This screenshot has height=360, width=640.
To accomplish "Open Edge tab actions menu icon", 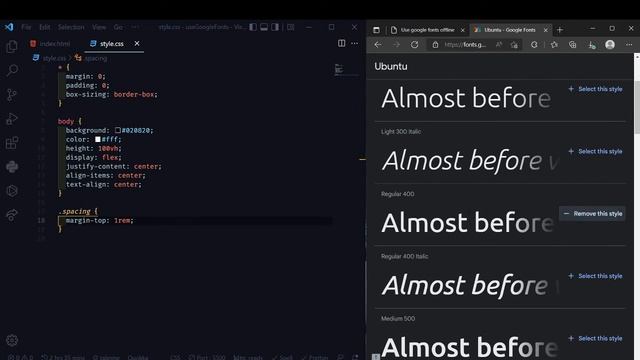I will (x=376, y=30).
